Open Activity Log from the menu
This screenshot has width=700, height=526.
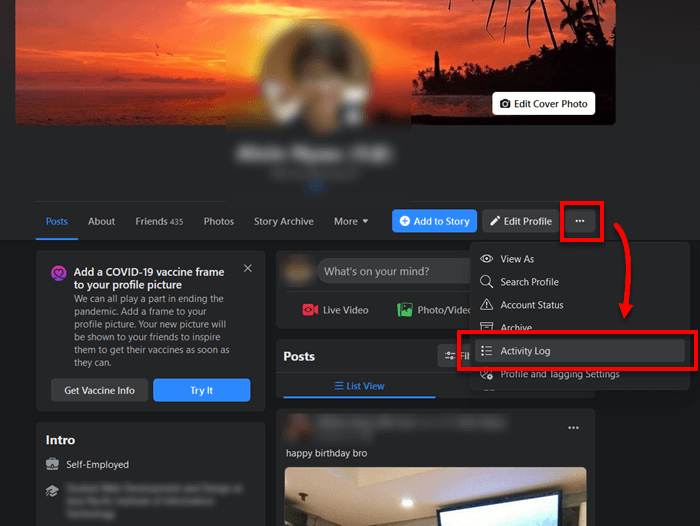point(579,351)
